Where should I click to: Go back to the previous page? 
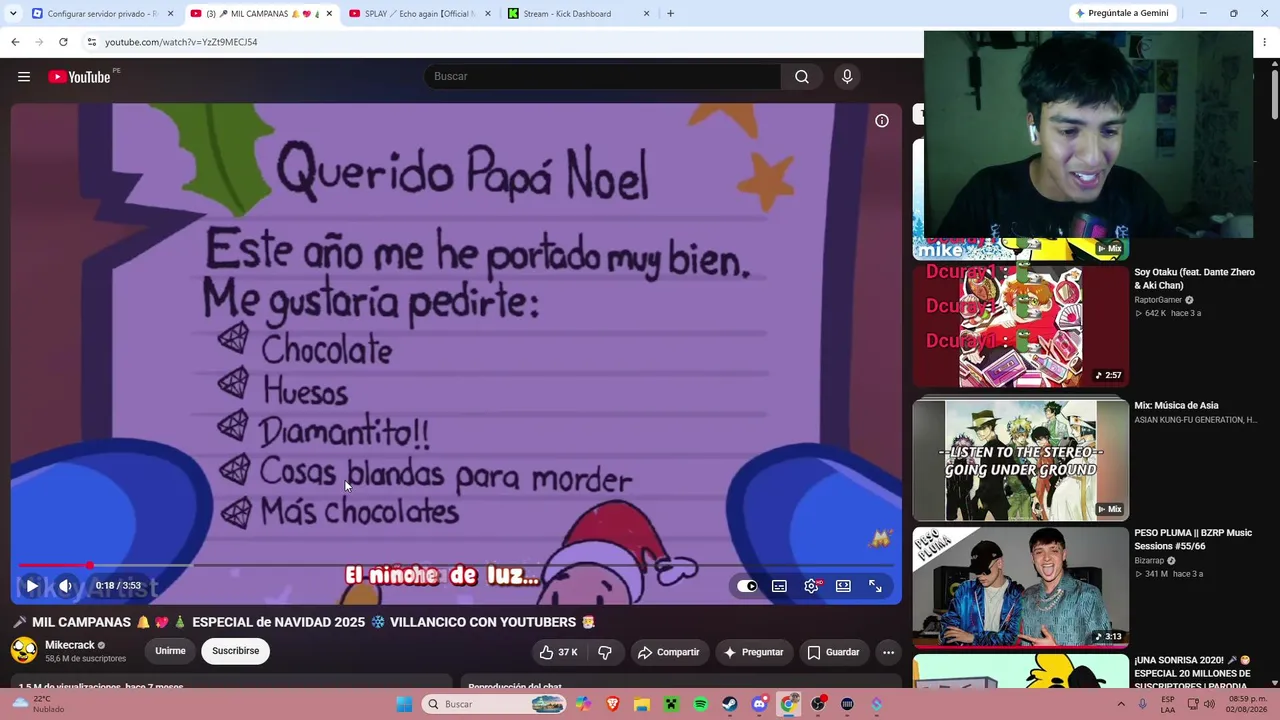point(15,42)
